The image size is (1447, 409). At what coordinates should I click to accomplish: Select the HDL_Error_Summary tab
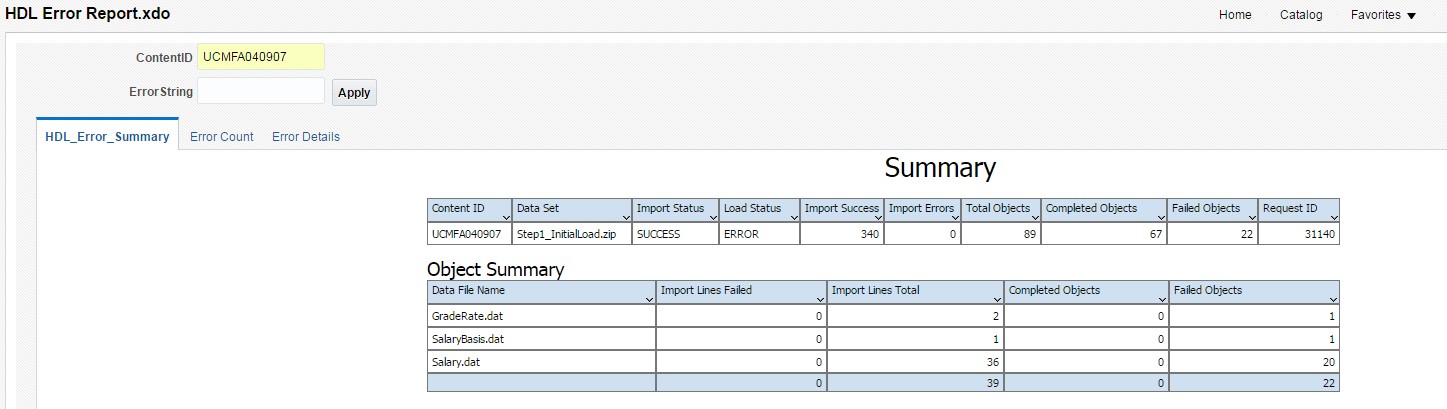point(107,137)
